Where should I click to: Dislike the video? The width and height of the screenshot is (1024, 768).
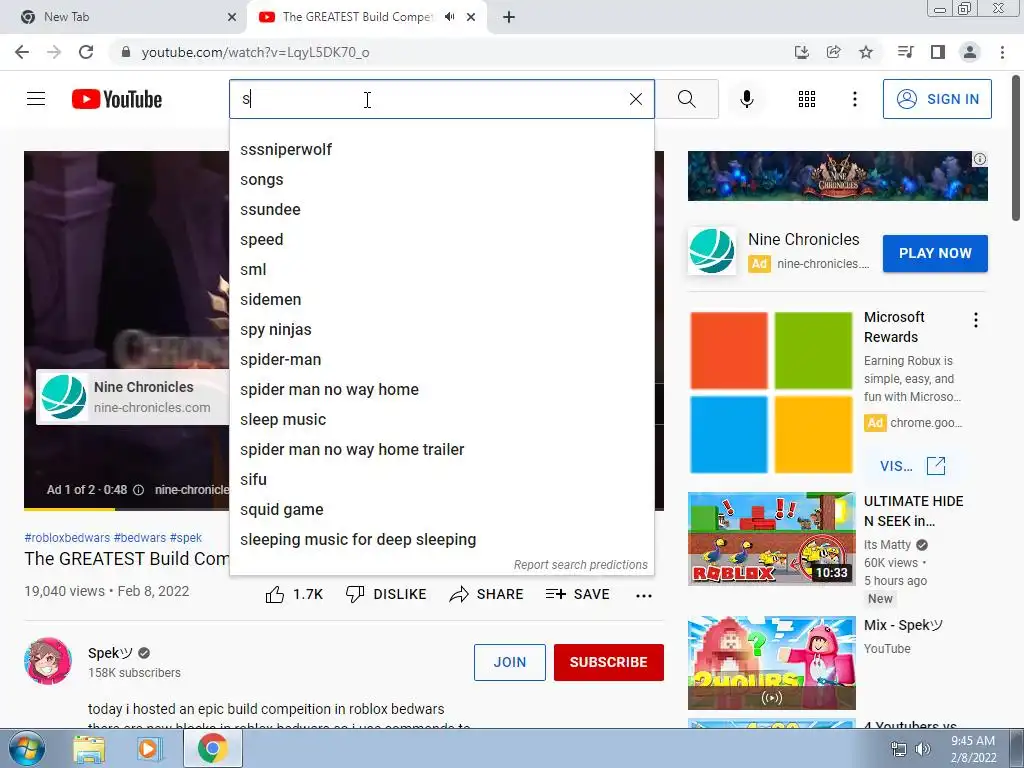point(385,594)
